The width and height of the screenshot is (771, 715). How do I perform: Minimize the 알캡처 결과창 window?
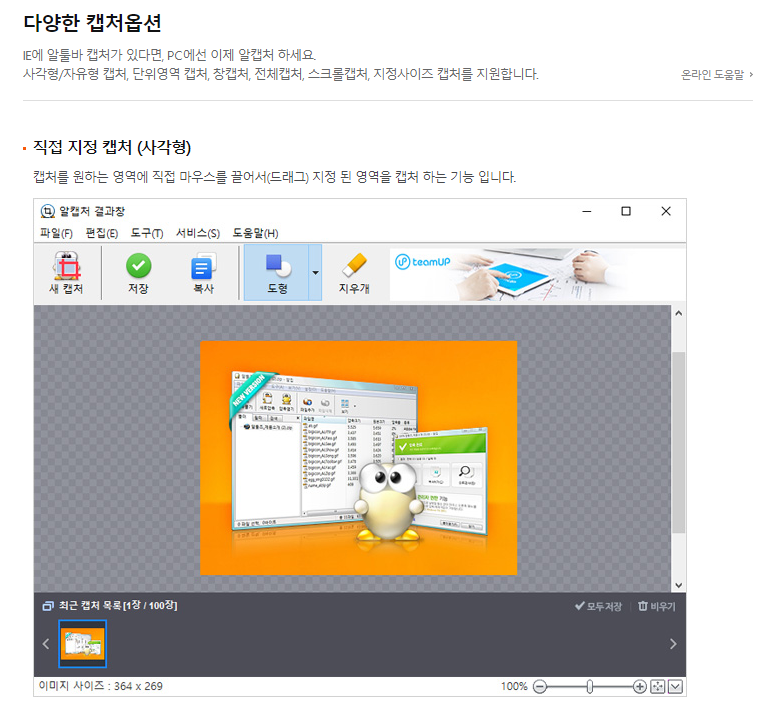[587, 211]
